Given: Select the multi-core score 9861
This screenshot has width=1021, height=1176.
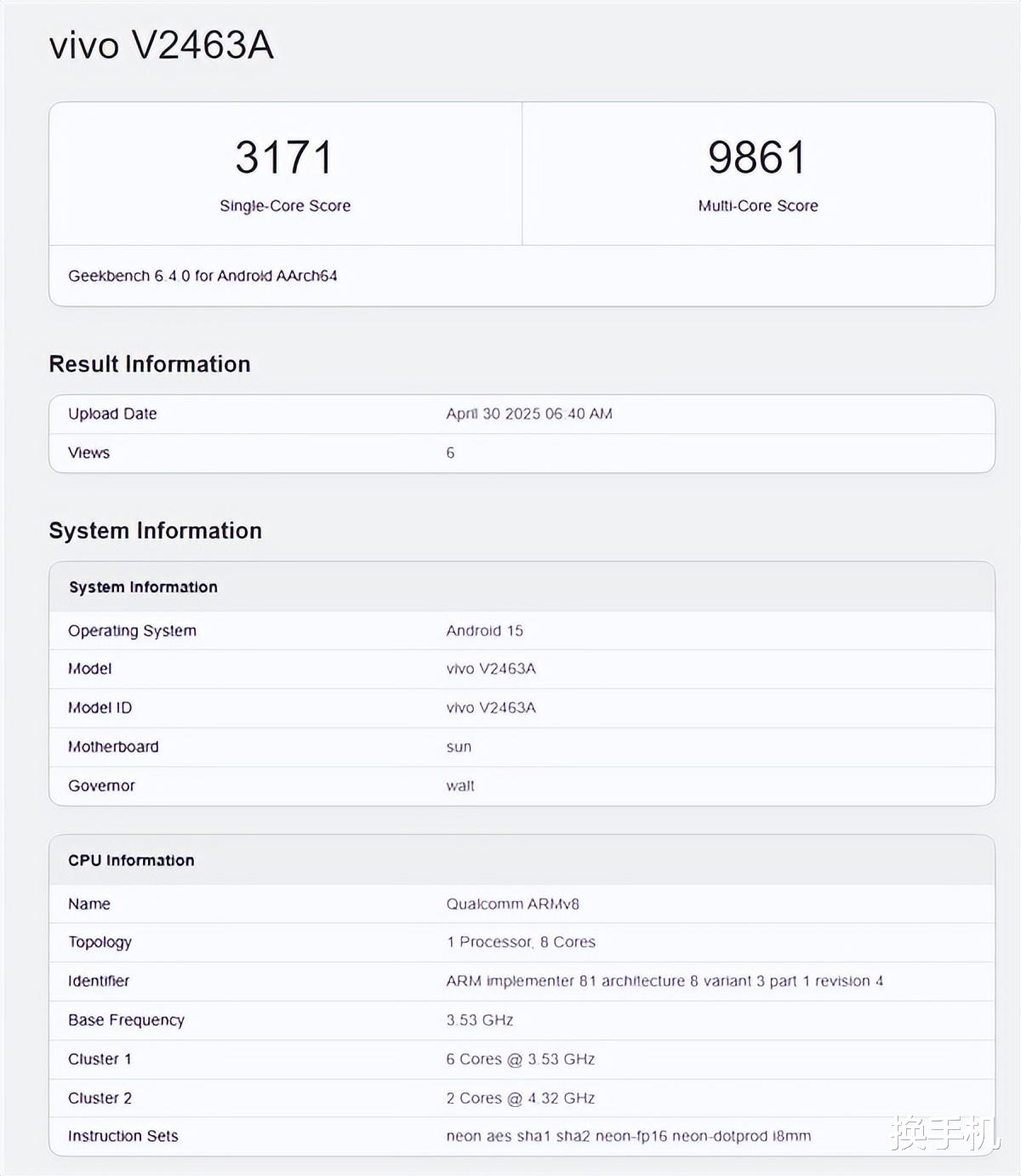Looking at the screenshot, I should [x=757, y=157].
